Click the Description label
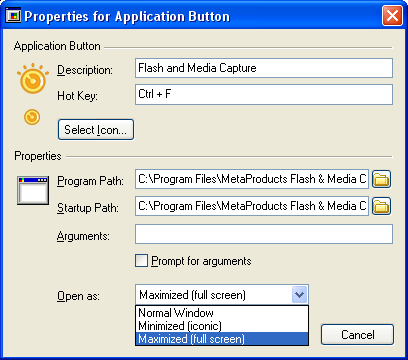The image size is (408, 360). 85,70
